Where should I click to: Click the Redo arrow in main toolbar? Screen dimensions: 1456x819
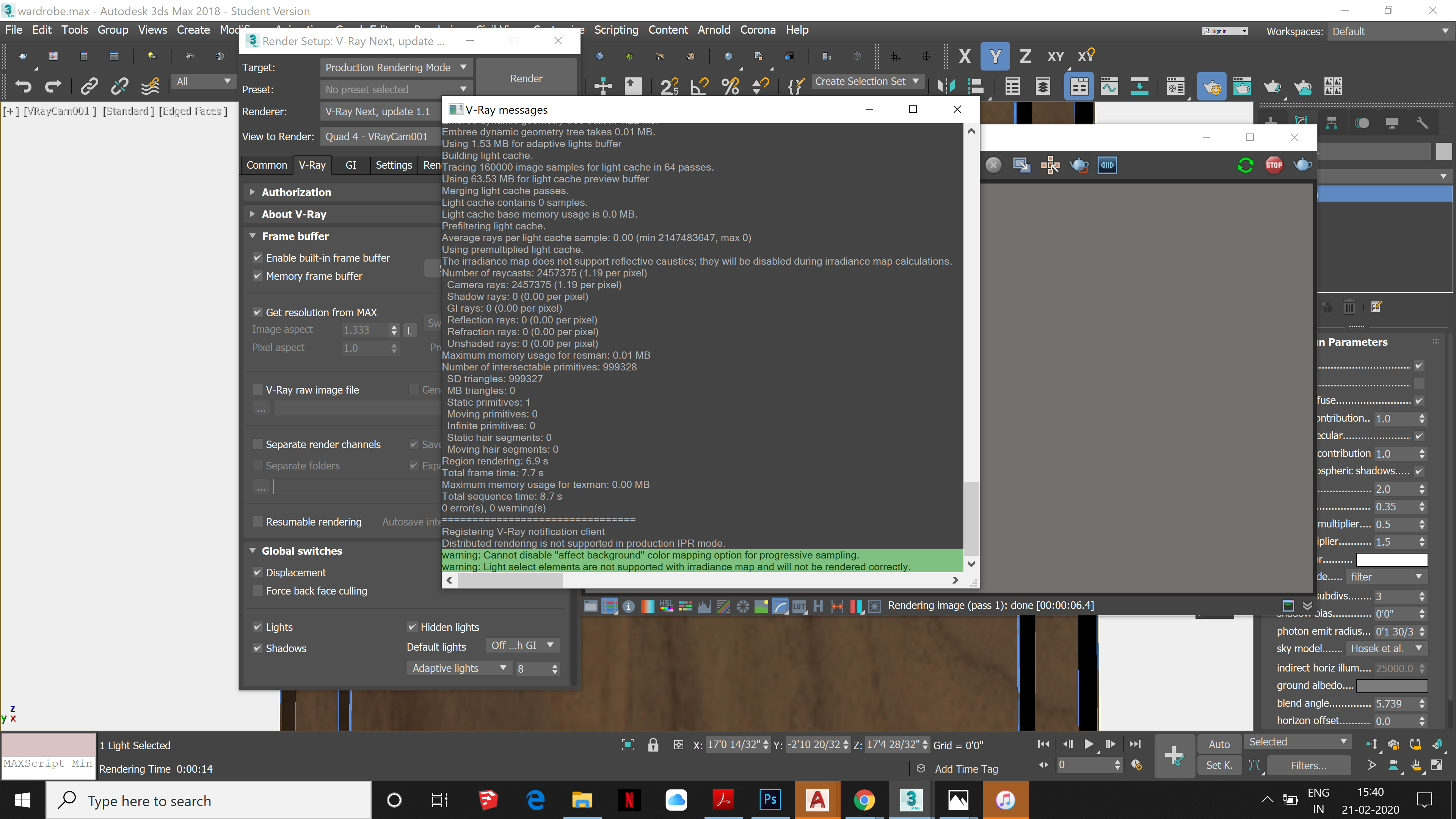[53, 86]
